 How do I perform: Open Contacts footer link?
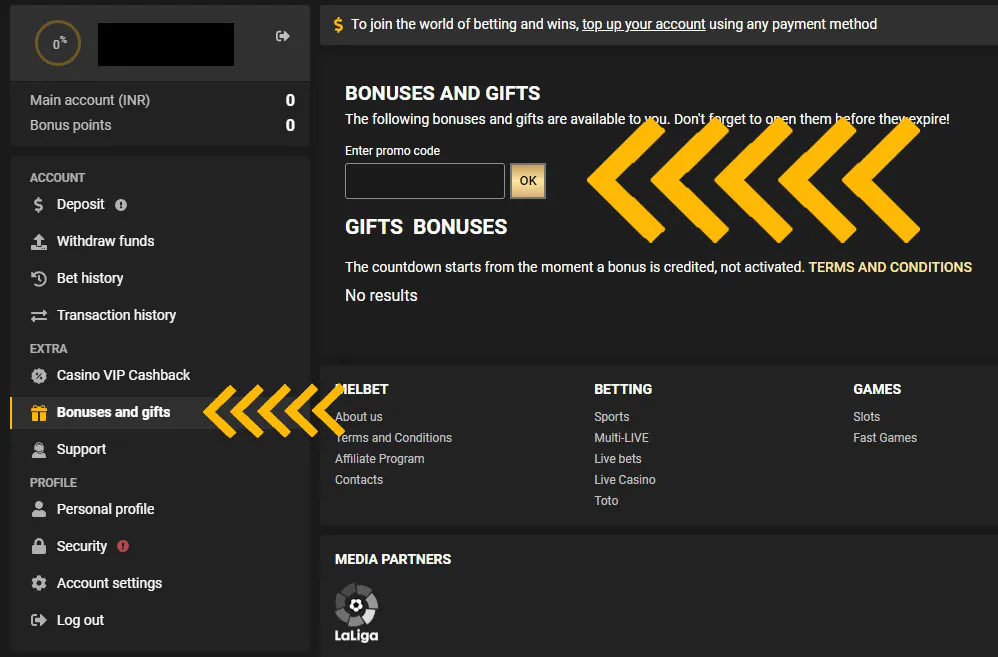point(359,480)
